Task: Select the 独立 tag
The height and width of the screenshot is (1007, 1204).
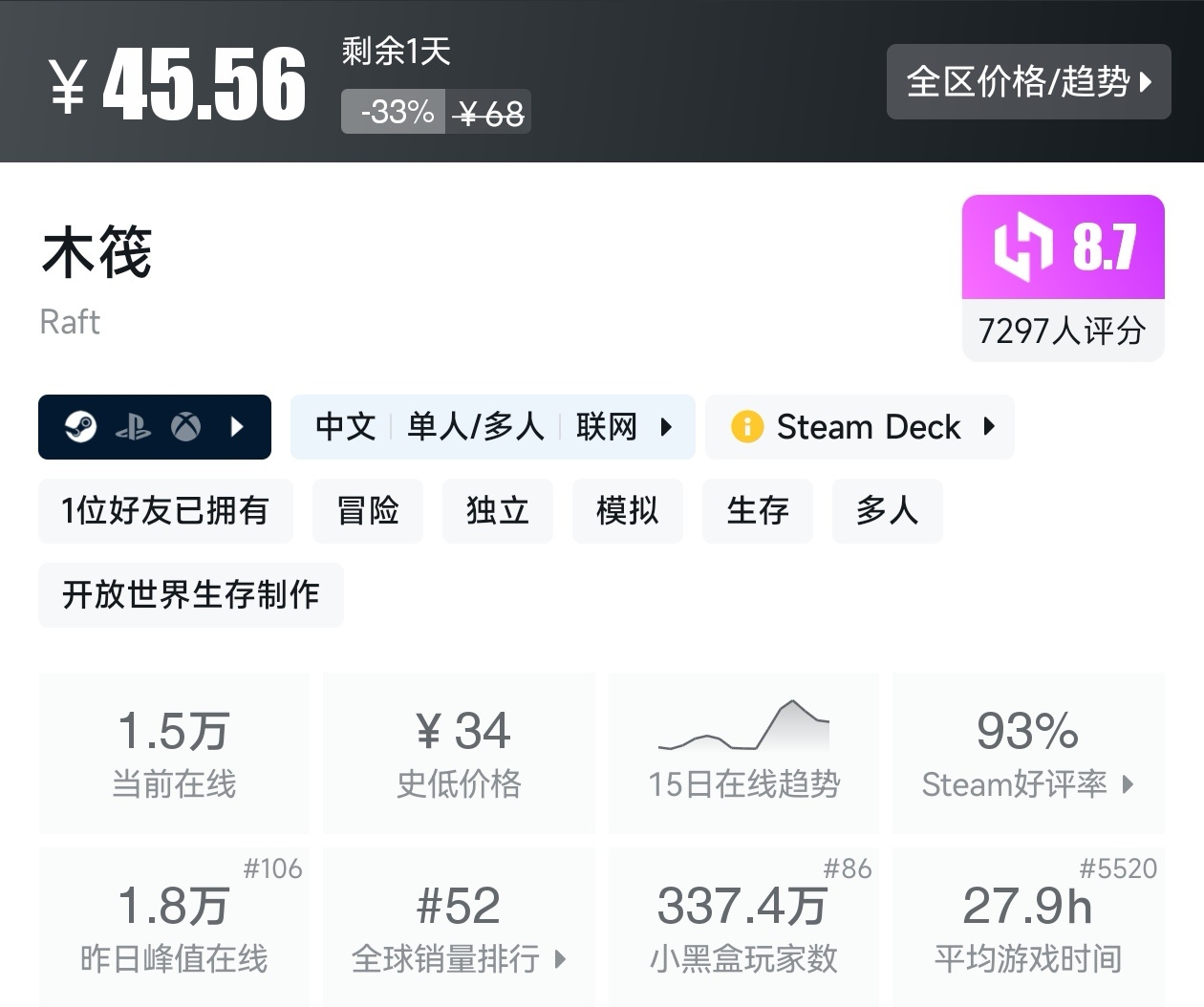Action: coord(498,510)
